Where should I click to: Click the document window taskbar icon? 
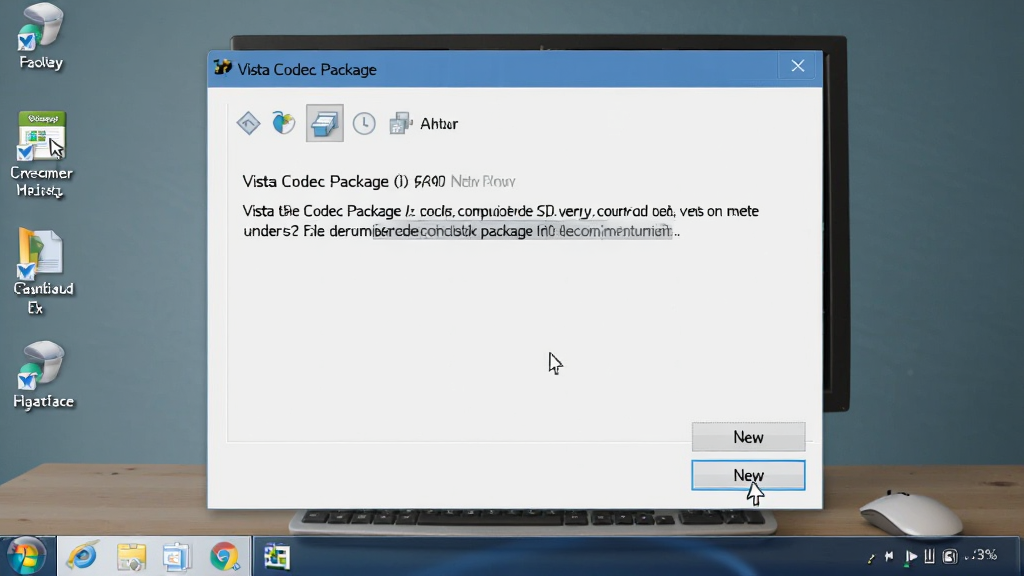176,557
